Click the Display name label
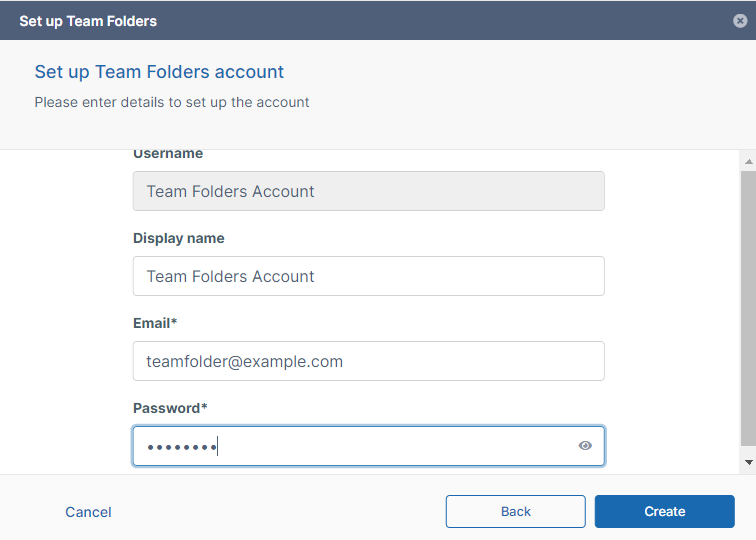This screenshot has height=540, width=756. coord(179,239)
